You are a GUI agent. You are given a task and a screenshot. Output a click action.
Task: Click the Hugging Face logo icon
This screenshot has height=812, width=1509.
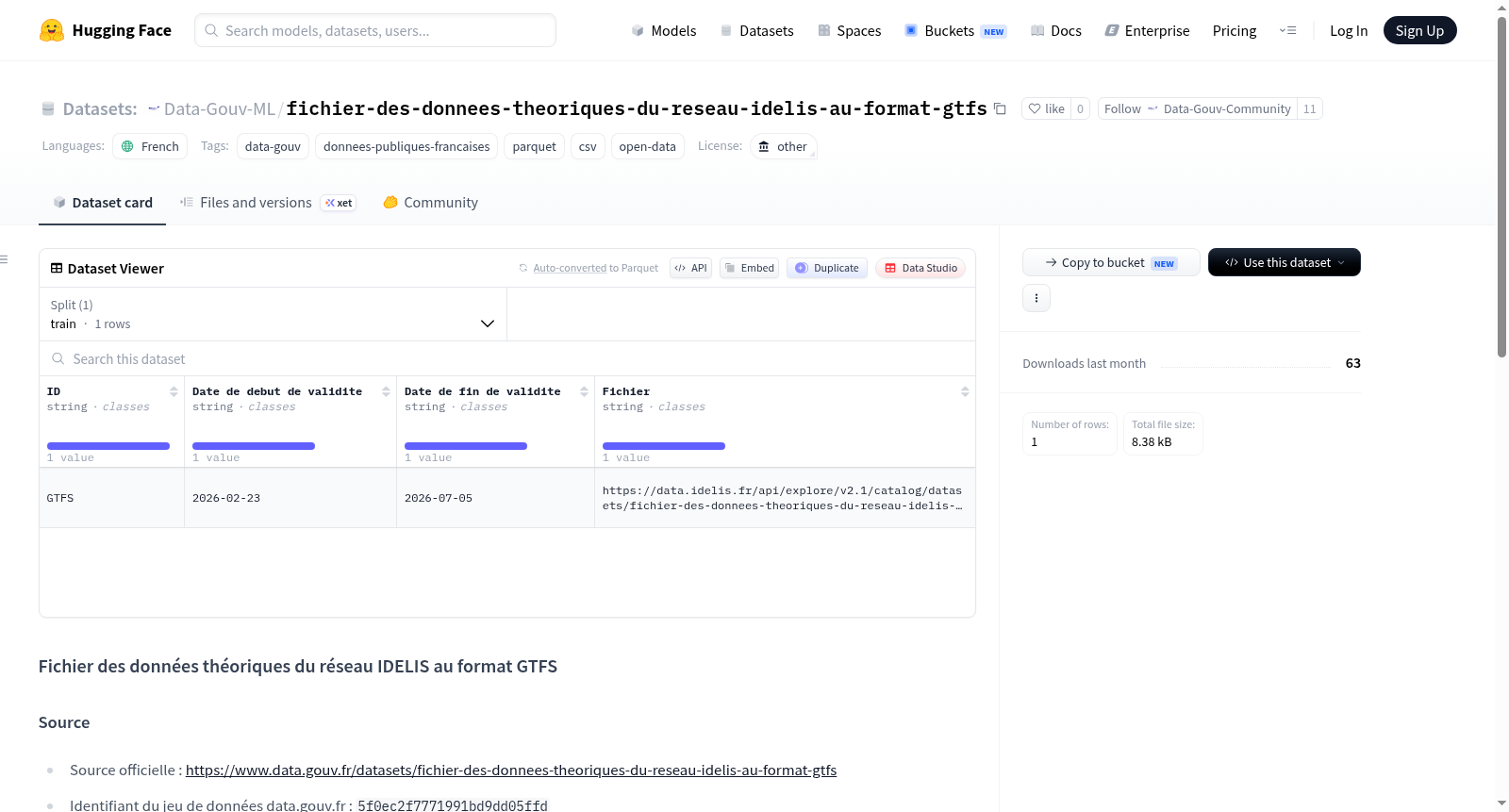click(52, 30)
